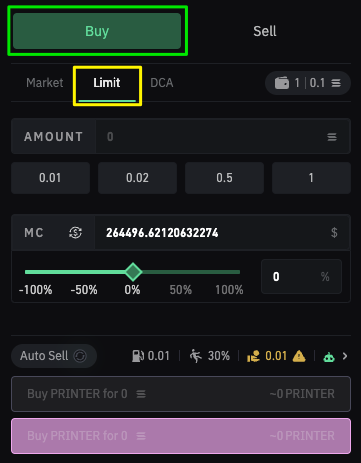361x463 pixels.
Task: Click the yellow warning triangle icon
Action: 299,356
